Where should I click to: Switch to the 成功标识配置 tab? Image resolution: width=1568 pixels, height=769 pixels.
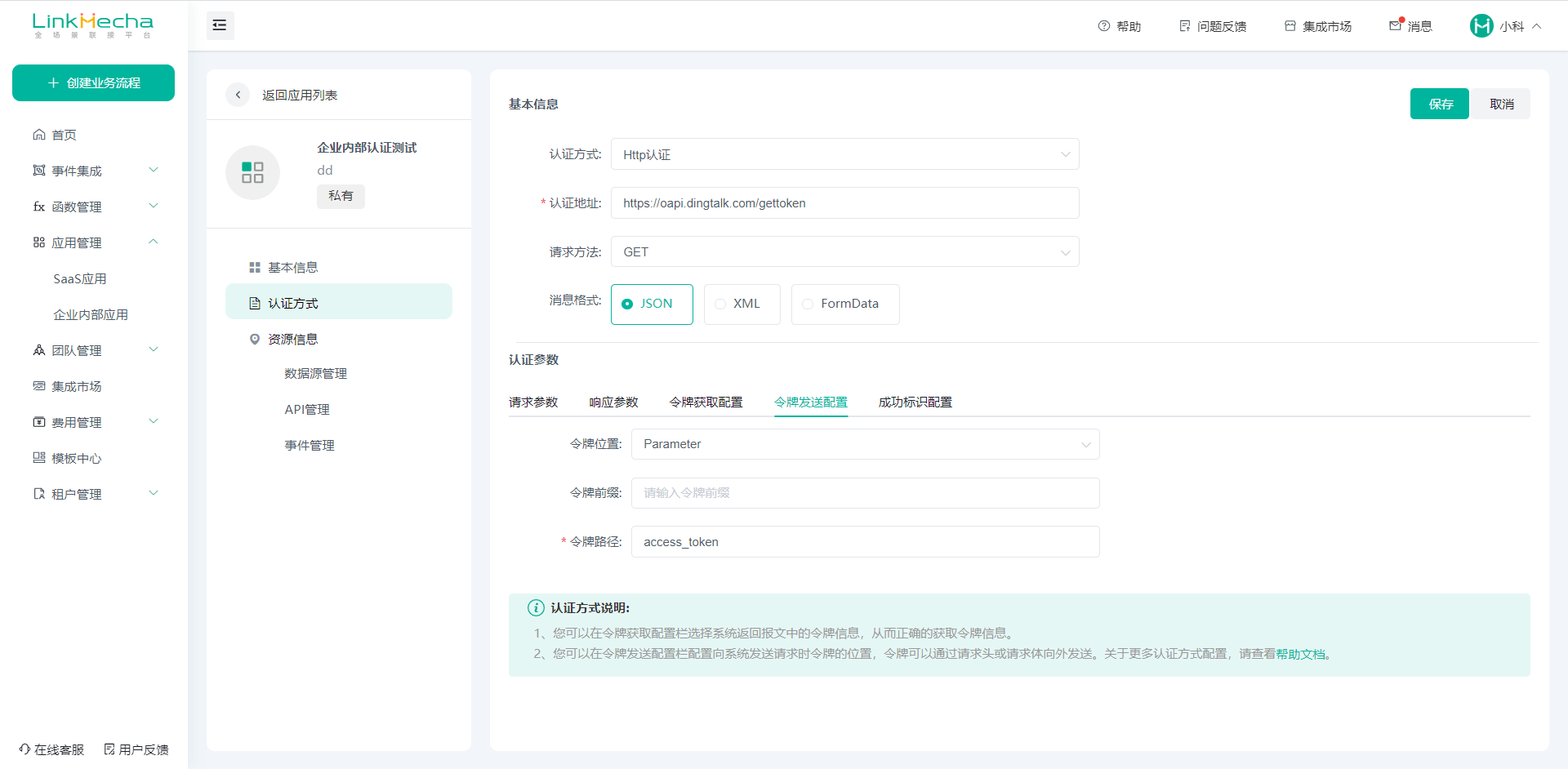click(915, 402)
